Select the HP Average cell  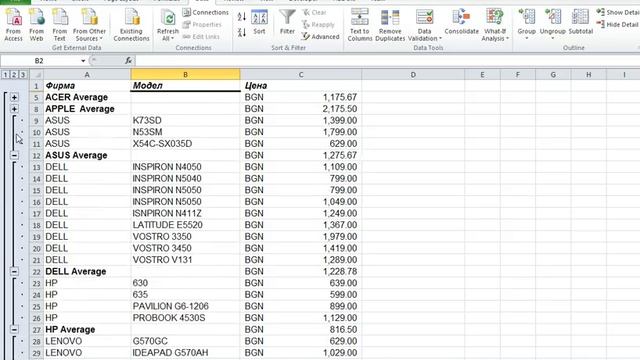click(x=87, y=329)
